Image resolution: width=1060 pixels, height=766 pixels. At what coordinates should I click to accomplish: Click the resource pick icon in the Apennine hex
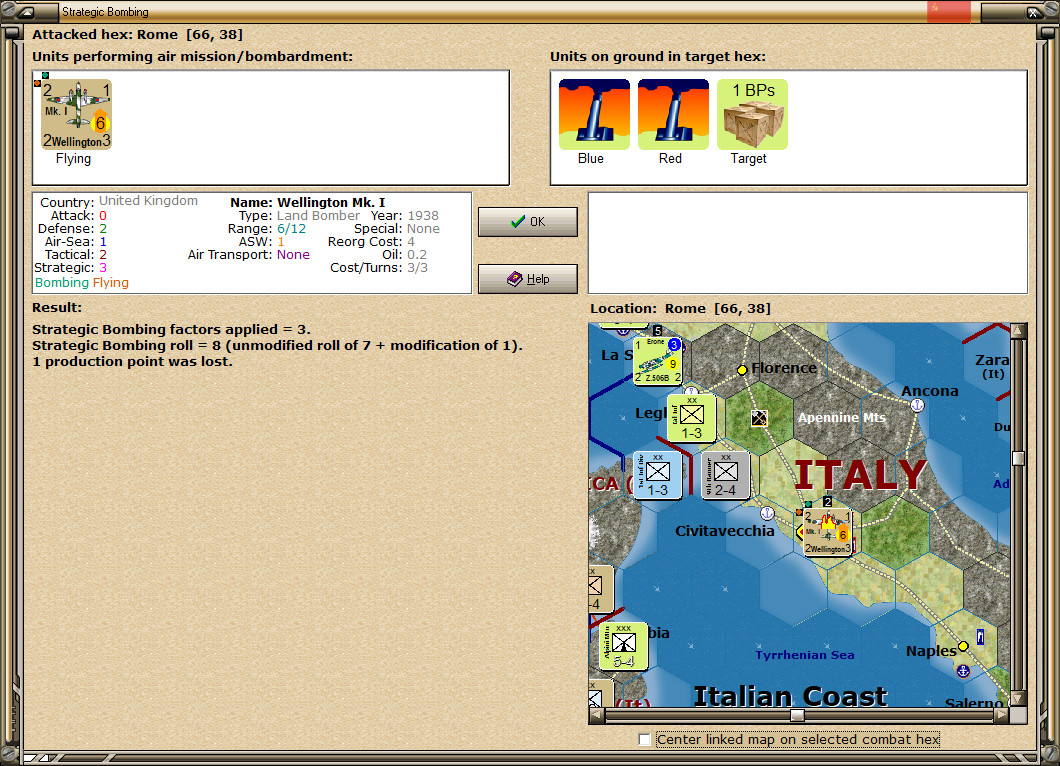click(761, 416)
